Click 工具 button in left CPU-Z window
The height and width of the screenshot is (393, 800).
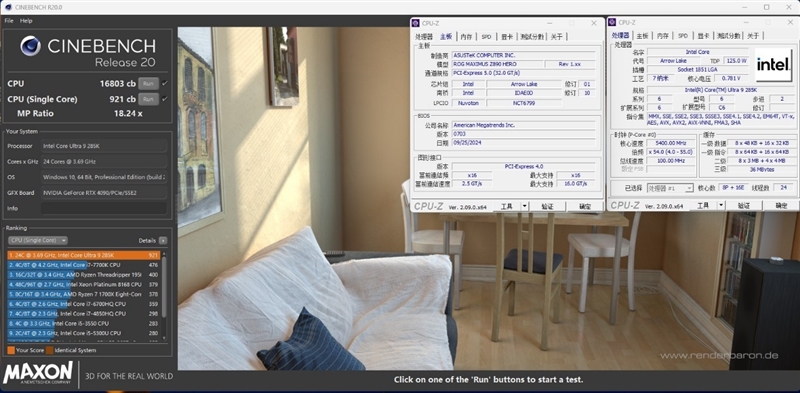(x=507, y=206)
